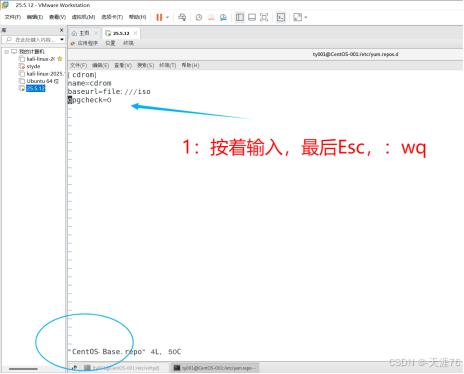The image size is (464, 374).
Task: Open the VMware 选项卡(T) menu
Action: pos(112,17)
